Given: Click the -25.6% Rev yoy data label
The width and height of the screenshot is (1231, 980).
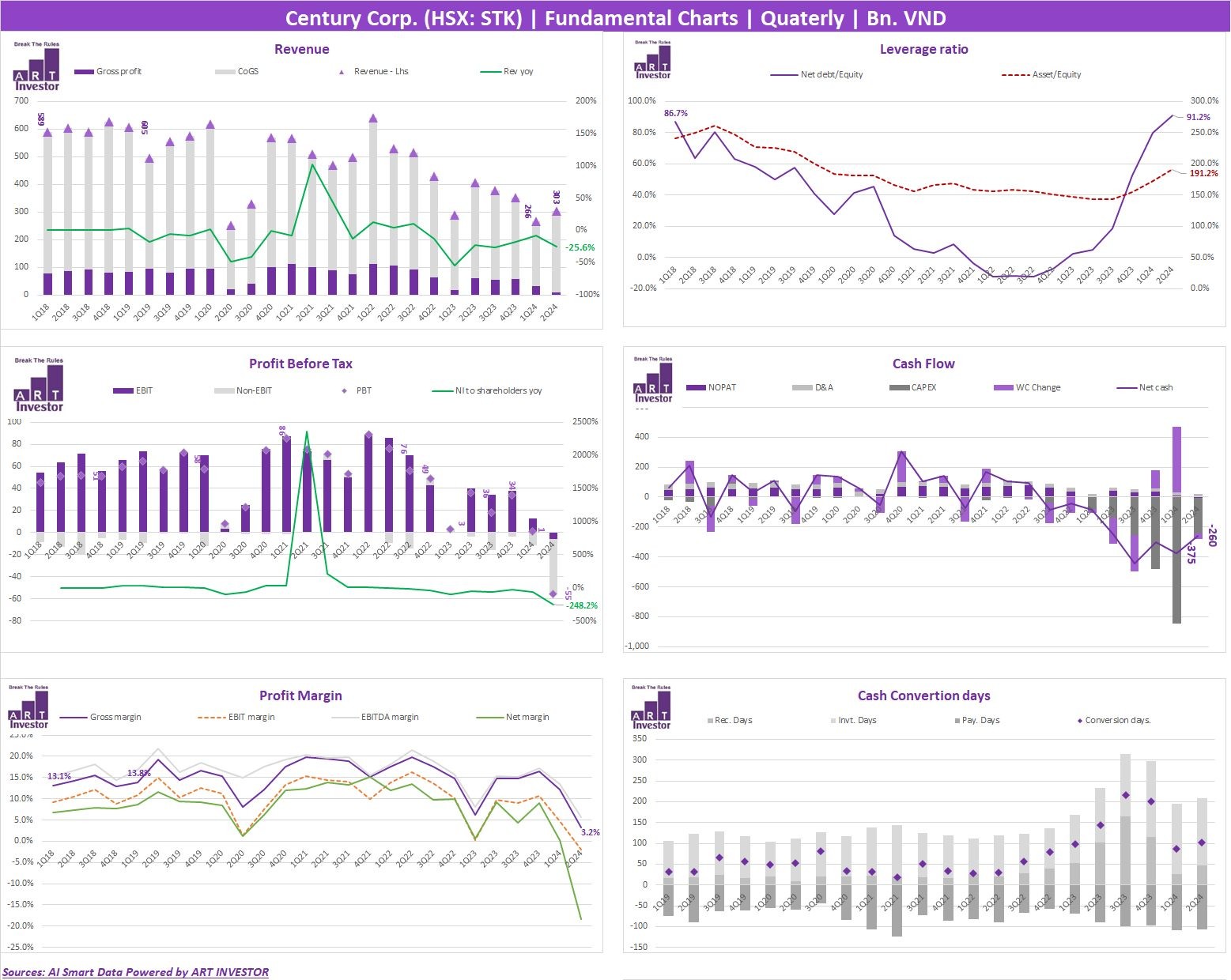Looking at the screenshot, I should (x=580, y=247).
